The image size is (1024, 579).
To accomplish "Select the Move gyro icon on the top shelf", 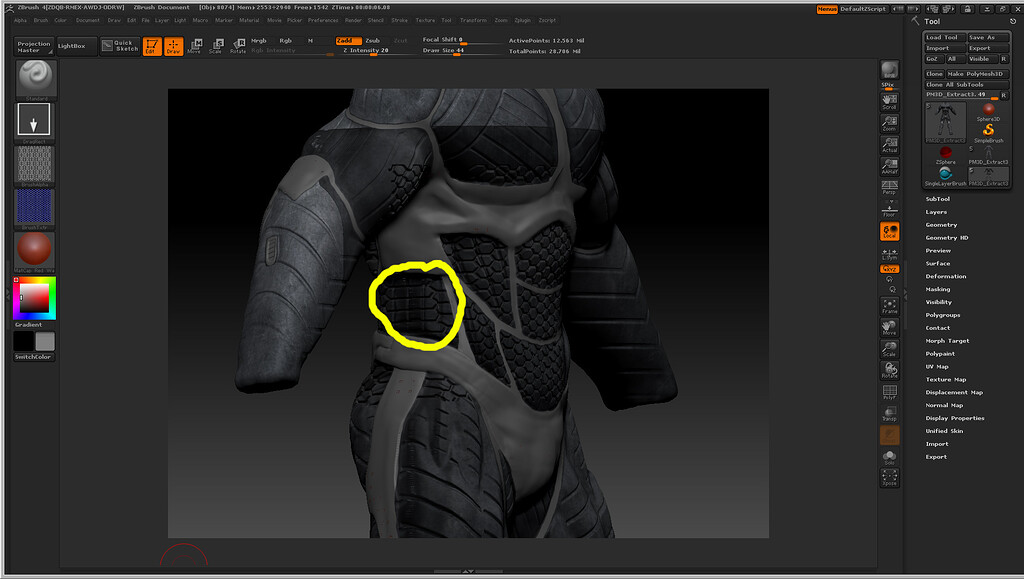I will click(x=196, y=44).
